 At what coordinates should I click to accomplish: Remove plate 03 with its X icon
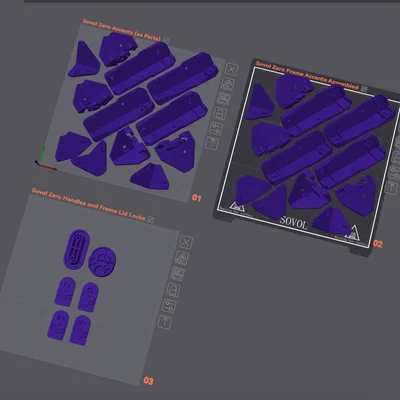(186, 242)
